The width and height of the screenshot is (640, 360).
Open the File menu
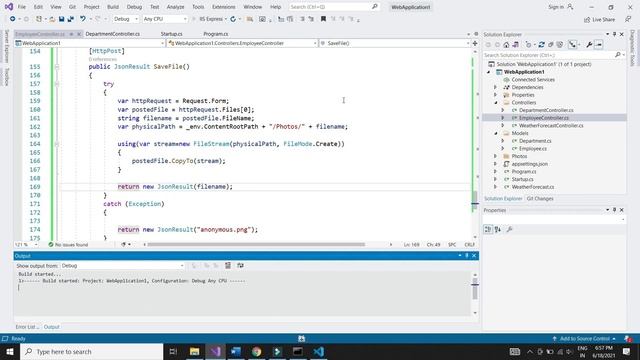coord(22,7)
